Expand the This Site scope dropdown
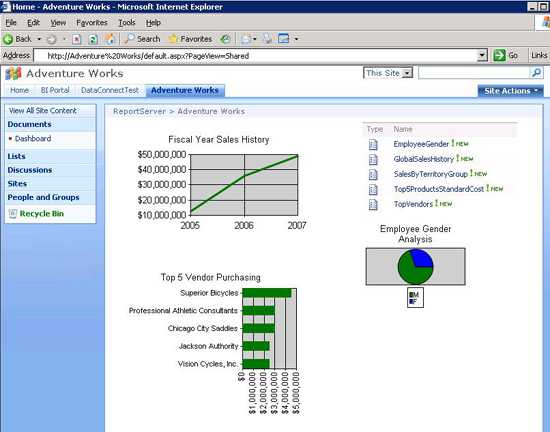Image resolution: width=550 pixels, height=432 pixels. tap(407, 73)
